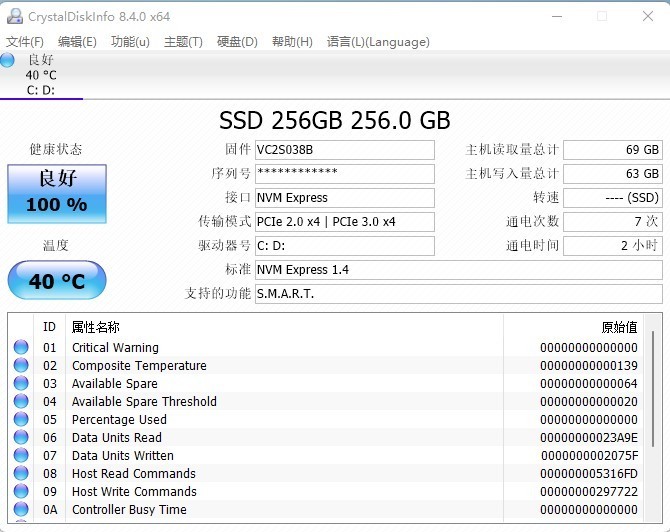The height and width of the screenshot is (532, 670).
Task: Click the standard field NVM Express 1.4
Action: coord(459,270)
